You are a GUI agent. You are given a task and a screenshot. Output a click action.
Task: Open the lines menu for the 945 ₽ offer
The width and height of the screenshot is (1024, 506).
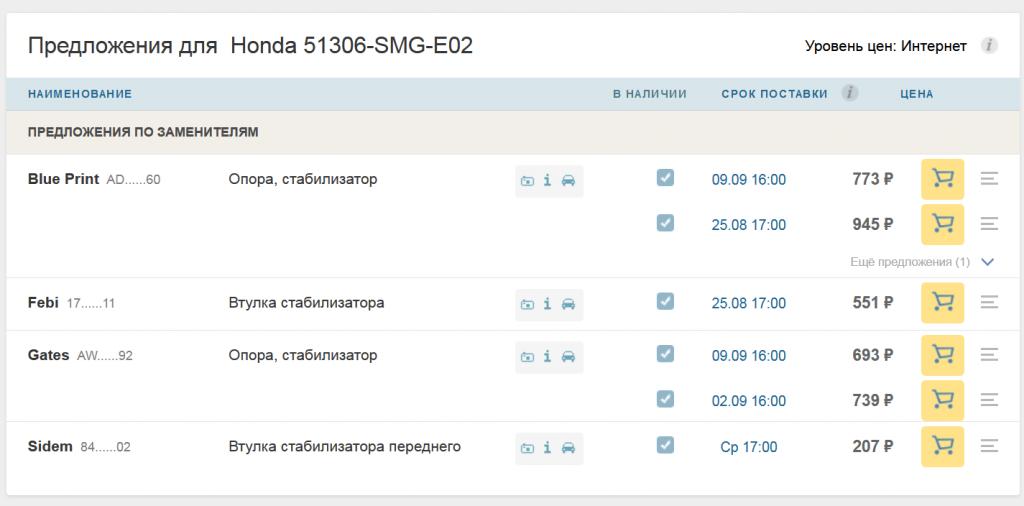(x=989, y=224)
